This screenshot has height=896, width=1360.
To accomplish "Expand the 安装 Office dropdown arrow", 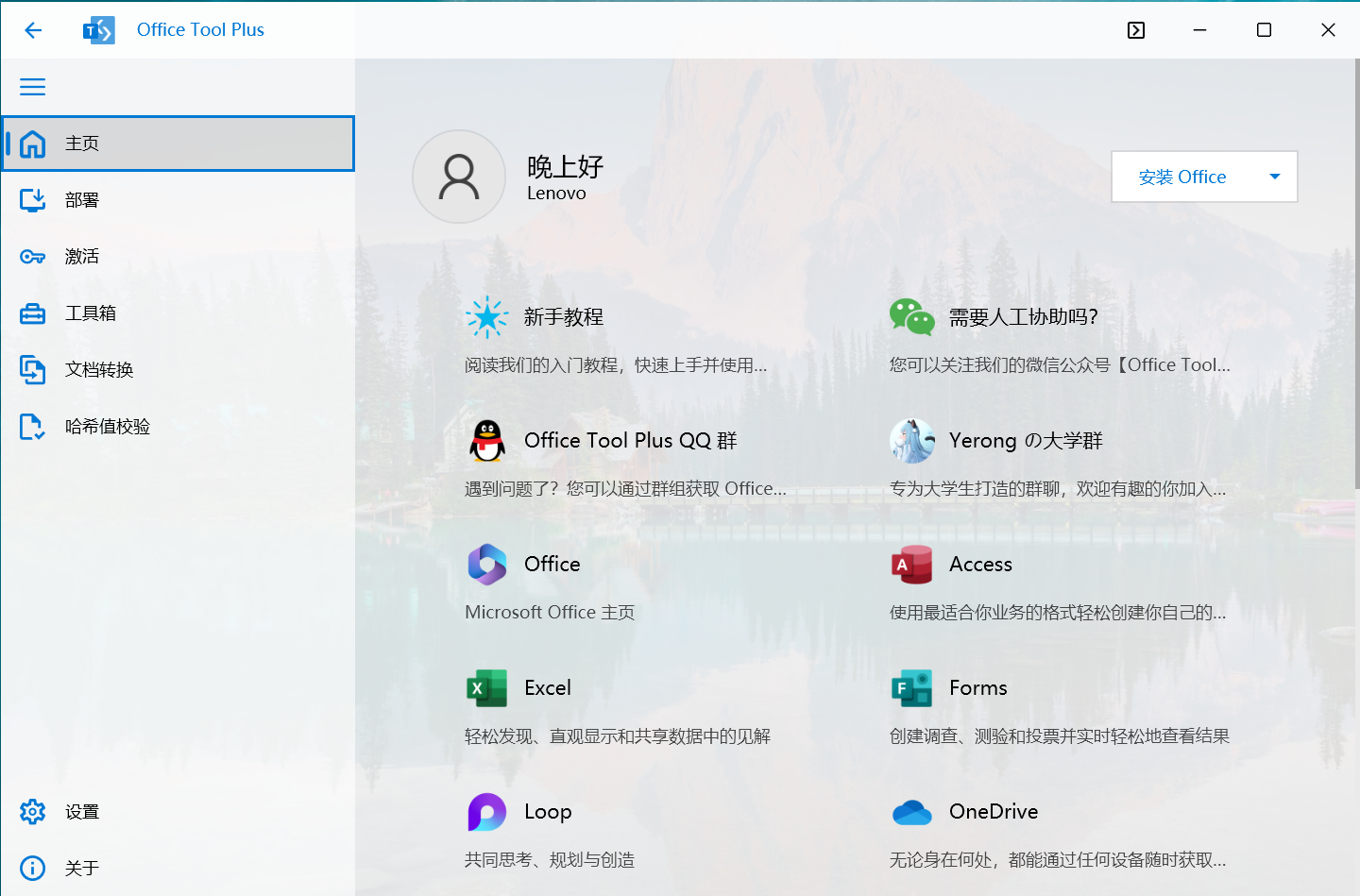I will [1275, 177].
